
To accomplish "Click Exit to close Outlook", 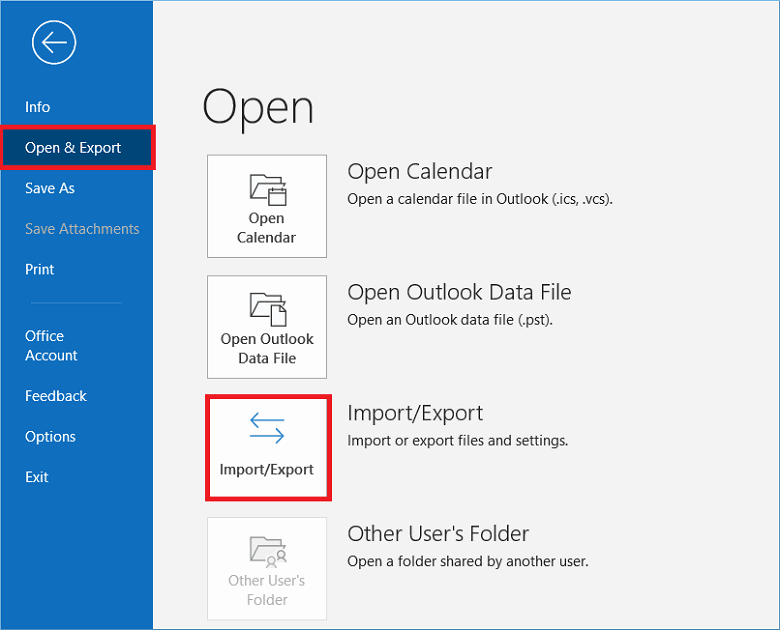I will (x=37, y=477).
